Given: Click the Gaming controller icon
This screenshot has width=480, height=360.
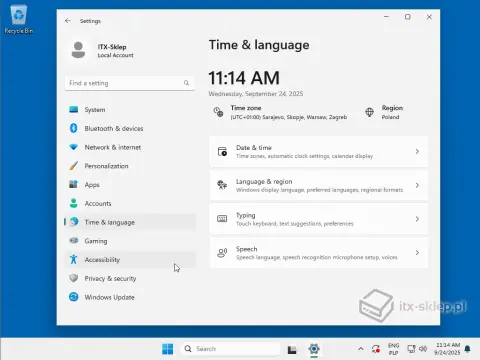Looking at the screenshot, I should [73, 240].
